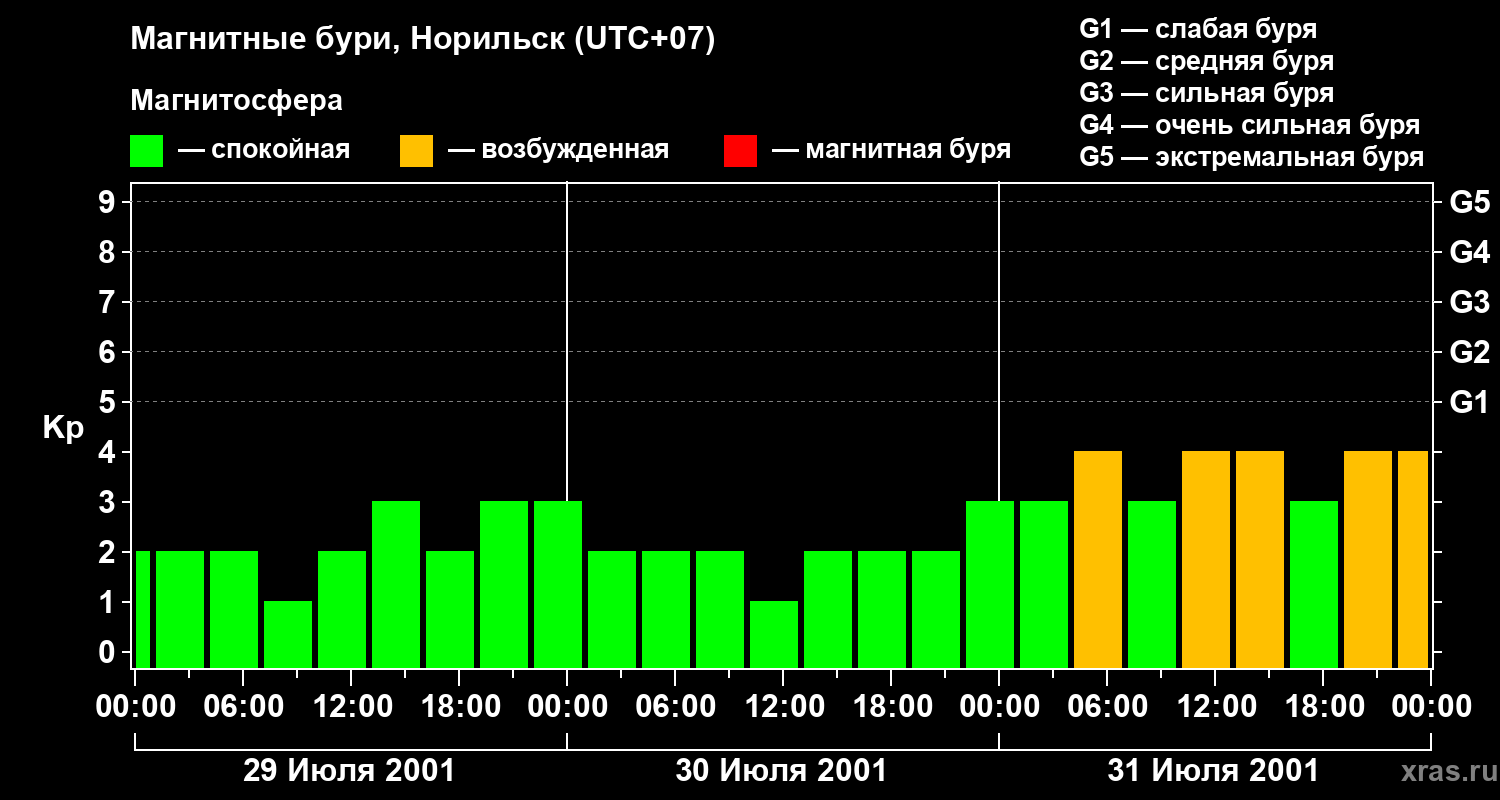The height and width of the screenshot is (800, 1500).
Task: Click the Kp 1 bar on 30 July
Action: (x=774, y=634)
